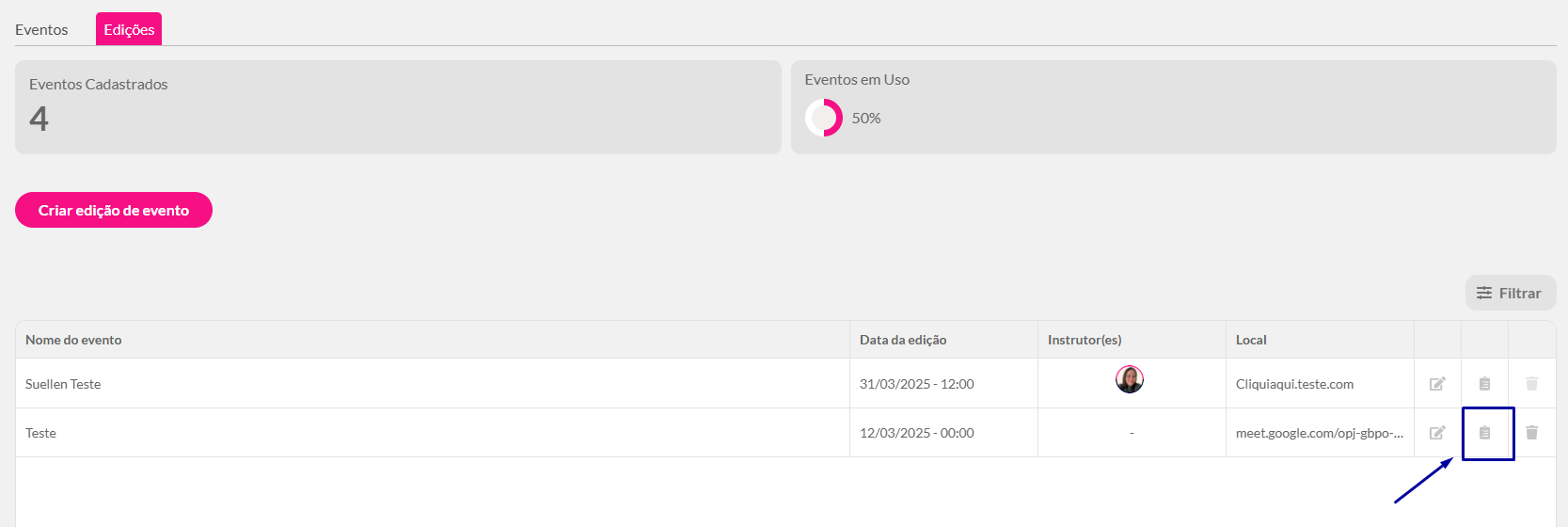Click the meet.google.com location text
Image resolution: width=1568 pixels, height=527 pixels.
click(1320, 433)
